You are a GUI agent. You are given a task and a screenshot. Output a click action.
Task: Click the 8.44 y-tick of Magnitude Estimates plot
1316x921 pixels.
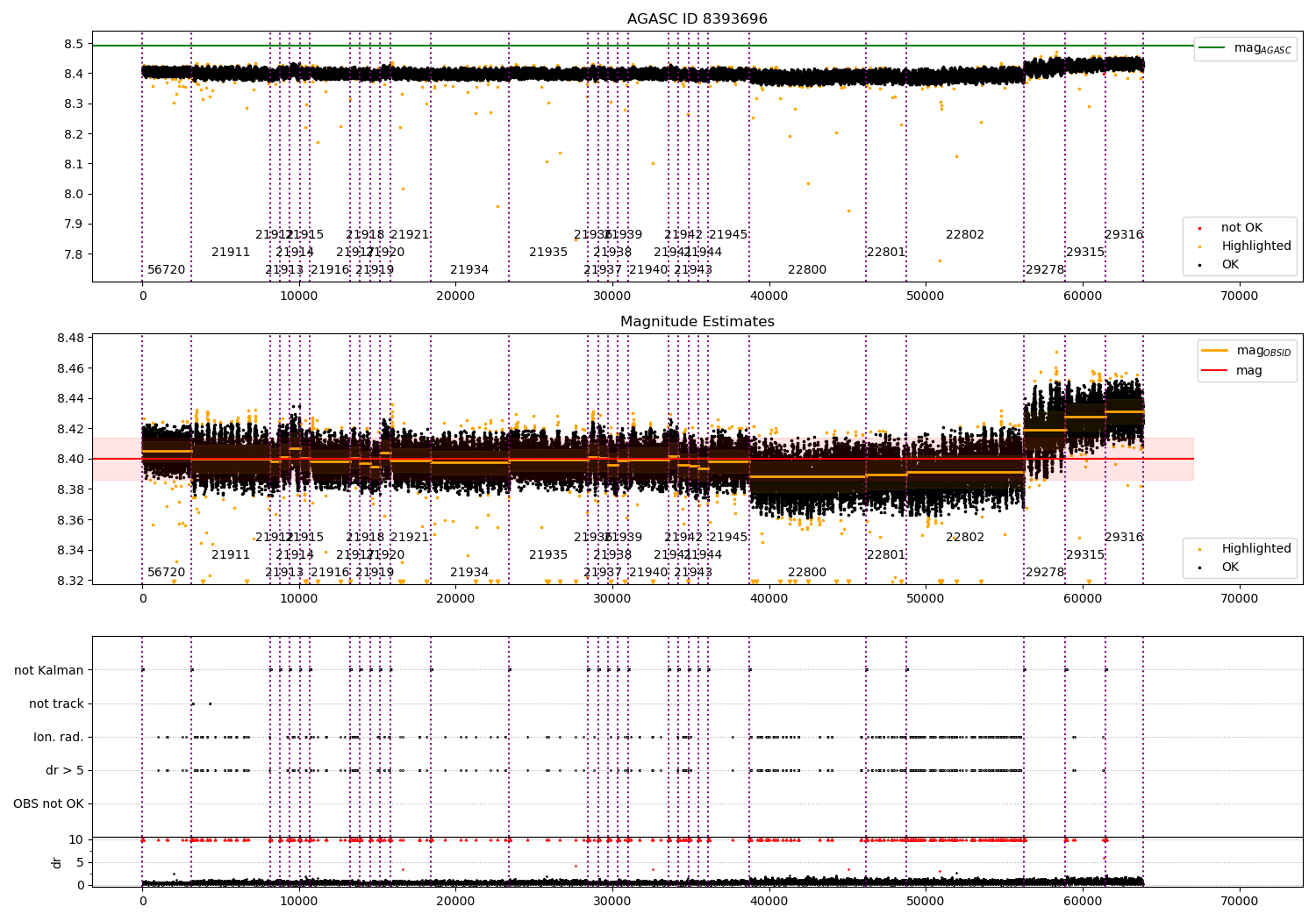[70, 398]
